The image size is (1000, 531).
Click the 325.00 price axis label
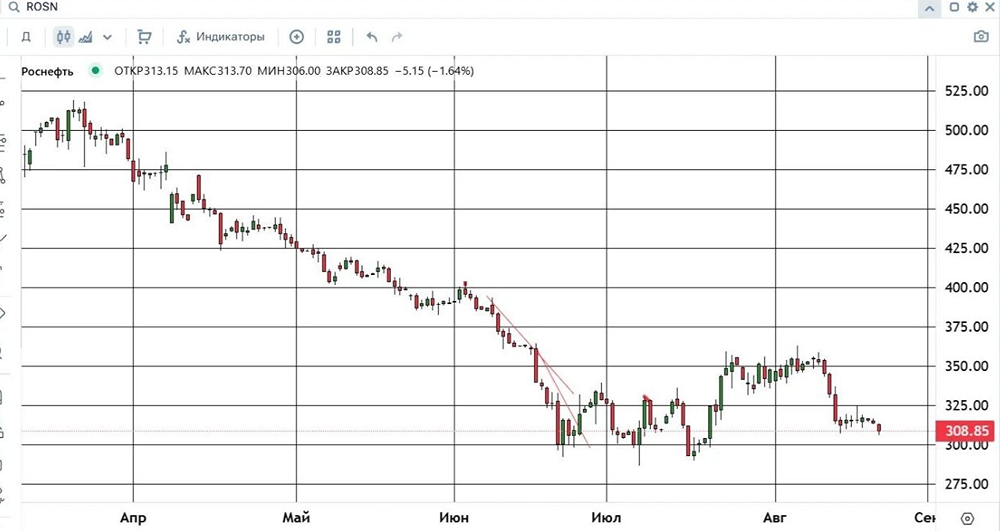[966, 405]
